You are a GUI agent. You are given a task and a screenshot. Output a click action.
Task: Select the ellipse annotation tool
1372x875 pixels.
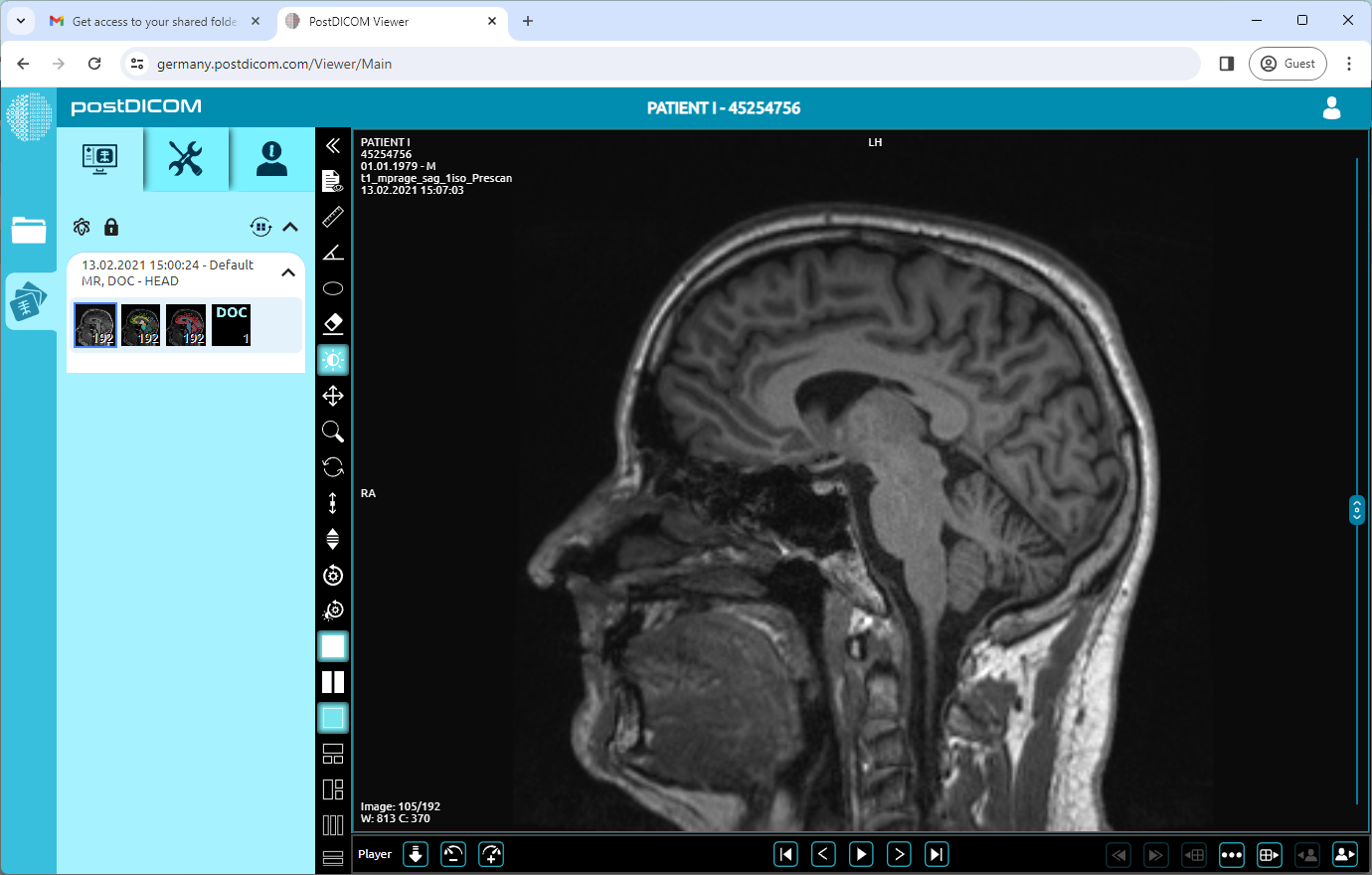(x=333, y=288)
